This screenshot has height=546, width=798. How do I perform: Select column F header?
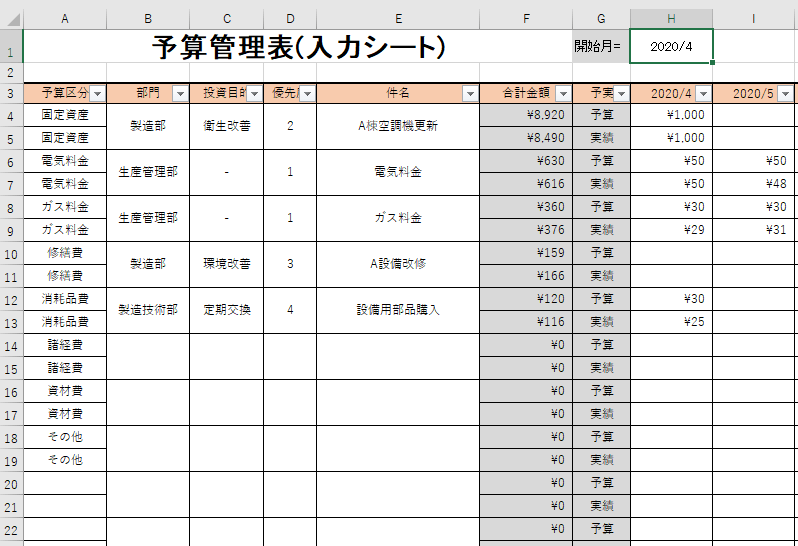[x=526, y=19]
